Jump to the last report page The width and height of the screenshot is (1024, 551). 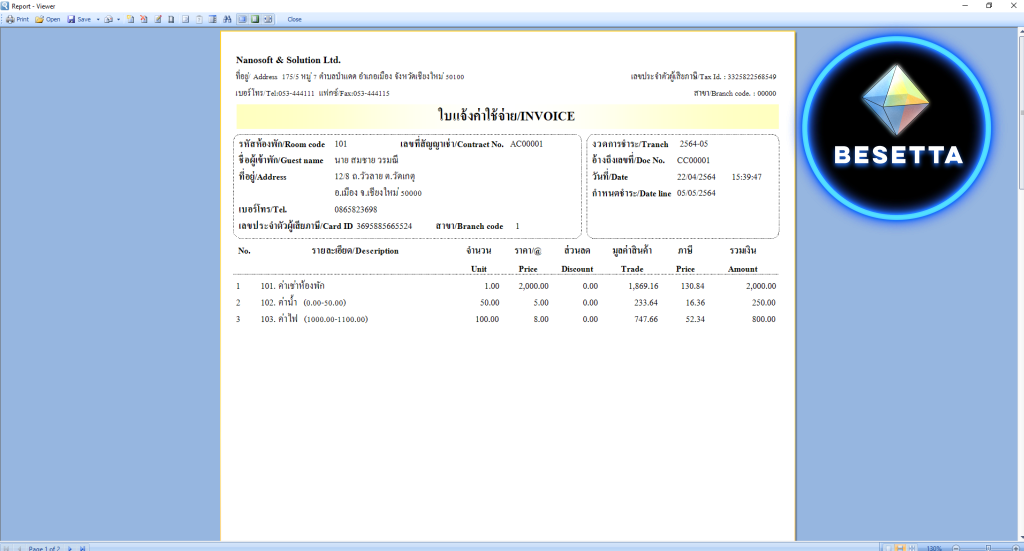[82, 548]
